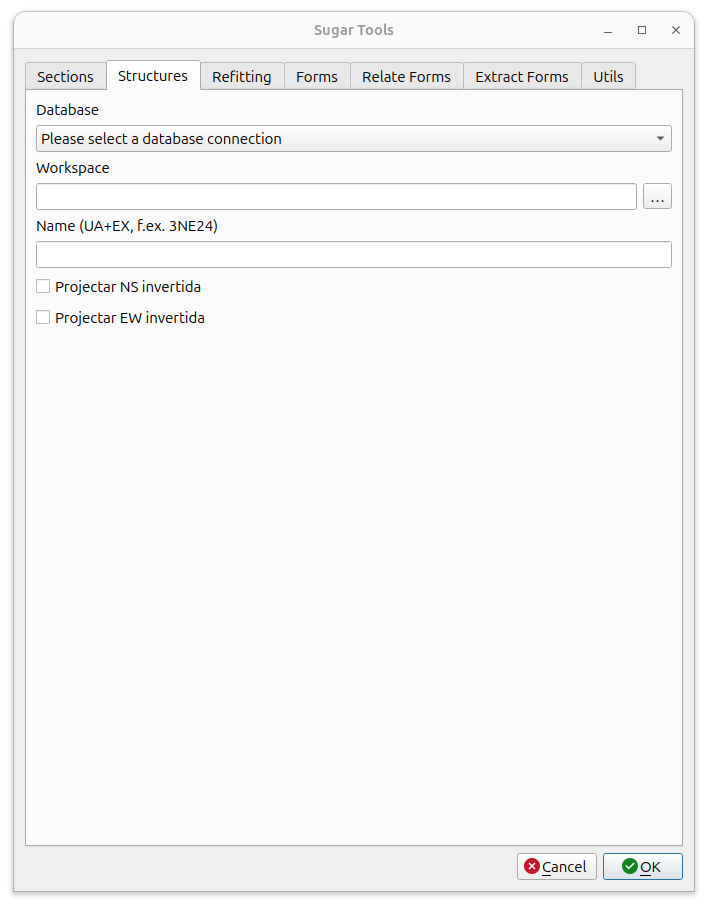This screenshot has height=908, width=708.
Task: Confirm with the OK button
Action: pyautogui.click(x=643, y=866)
